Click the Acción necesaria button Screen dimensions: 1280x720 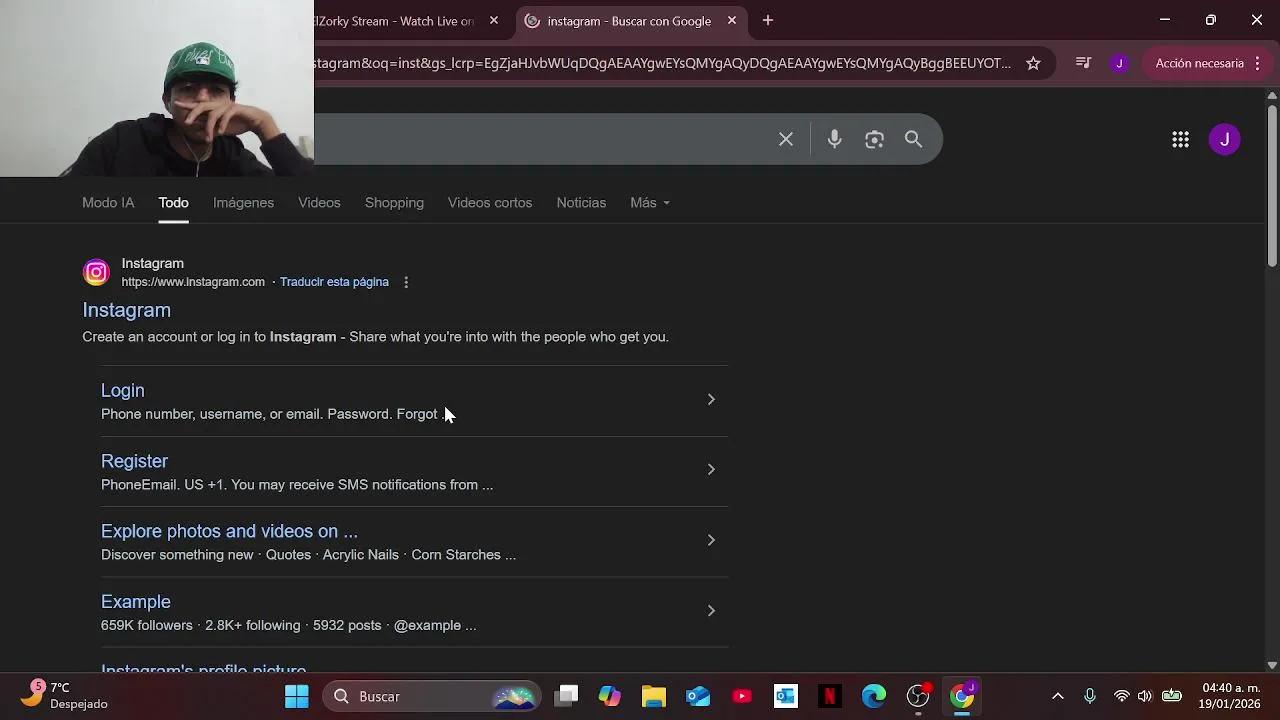[x=1207, y=63]
